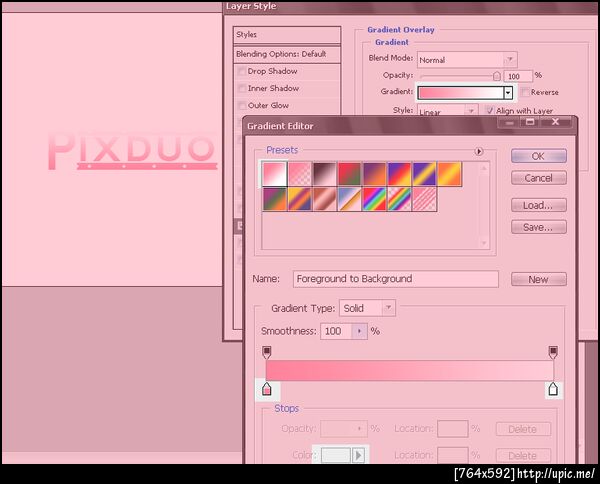
Task: Choose the Violet, Green, Orange gradient preset
Action: [275, 199]
